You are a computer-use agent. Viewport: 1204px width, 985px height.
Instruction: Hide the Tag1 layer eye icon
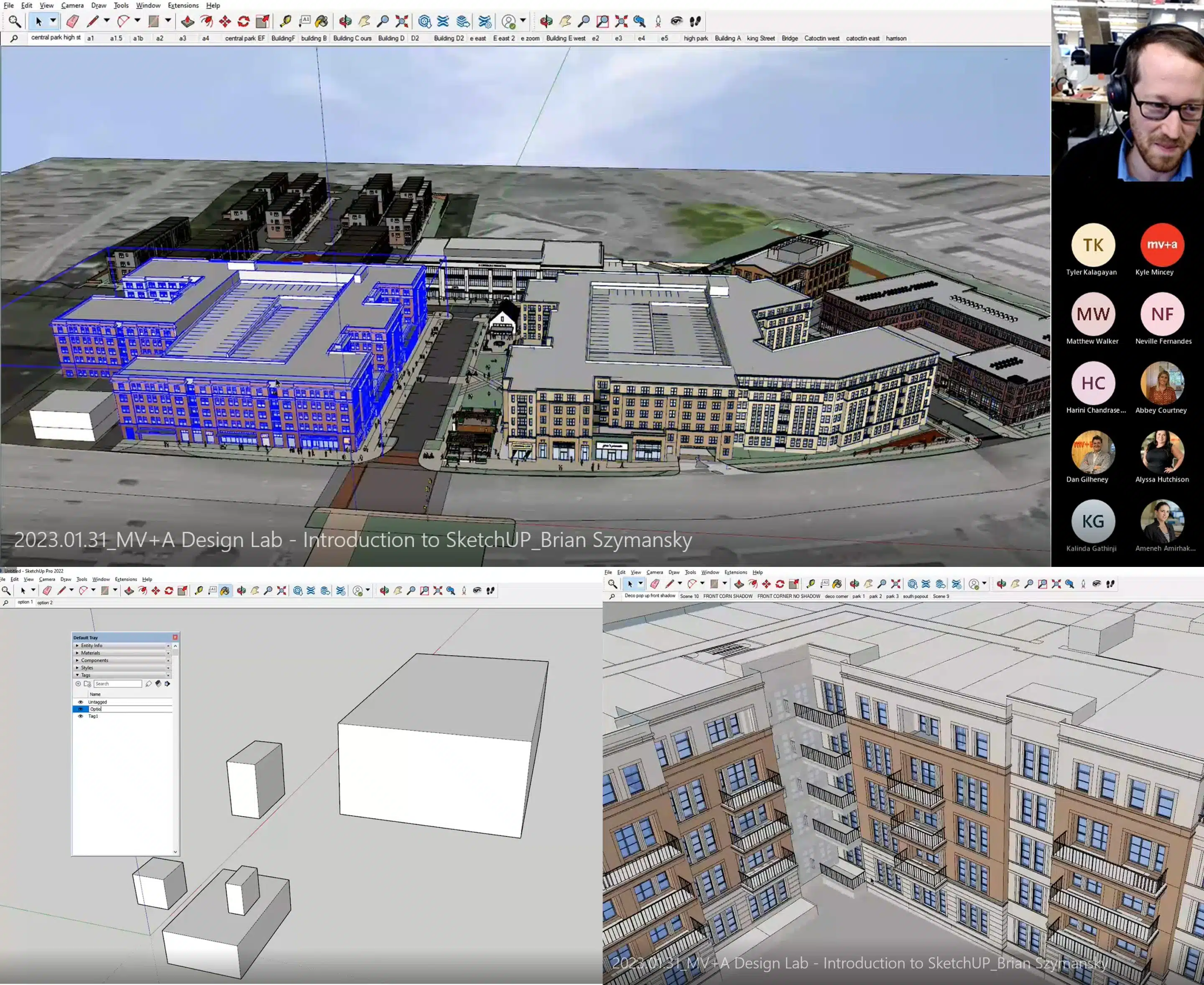pos(80,716)
